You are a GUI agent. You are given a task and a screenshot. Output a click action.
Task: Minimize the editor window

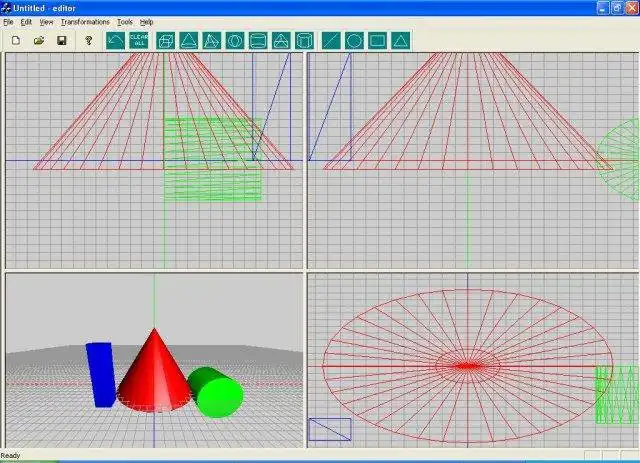coord(603,8)
